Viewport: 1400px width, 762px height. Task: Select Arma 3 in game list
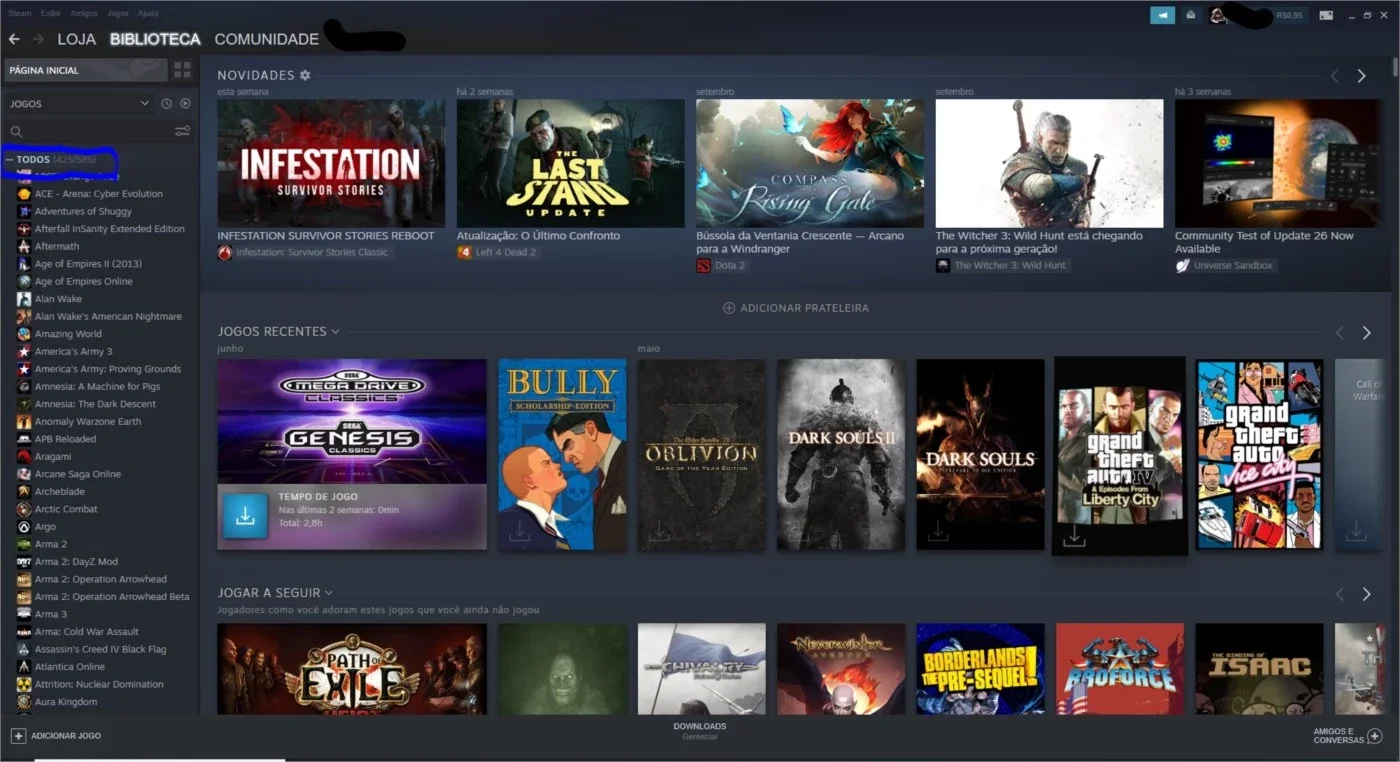51,614
